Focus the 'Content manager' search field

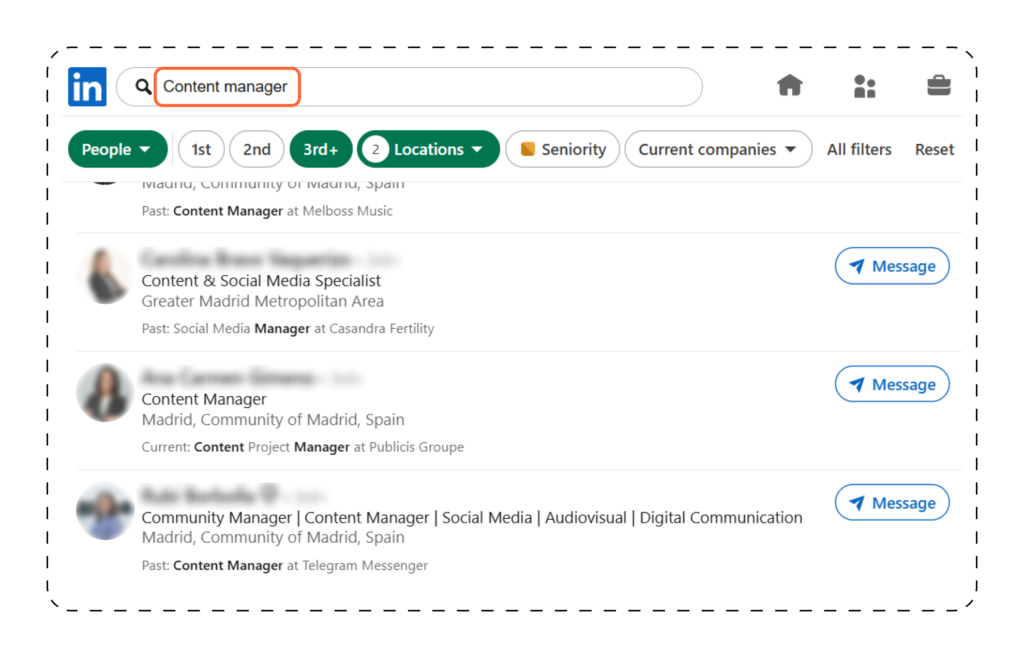pyautogui.click(x=409, y=87)
